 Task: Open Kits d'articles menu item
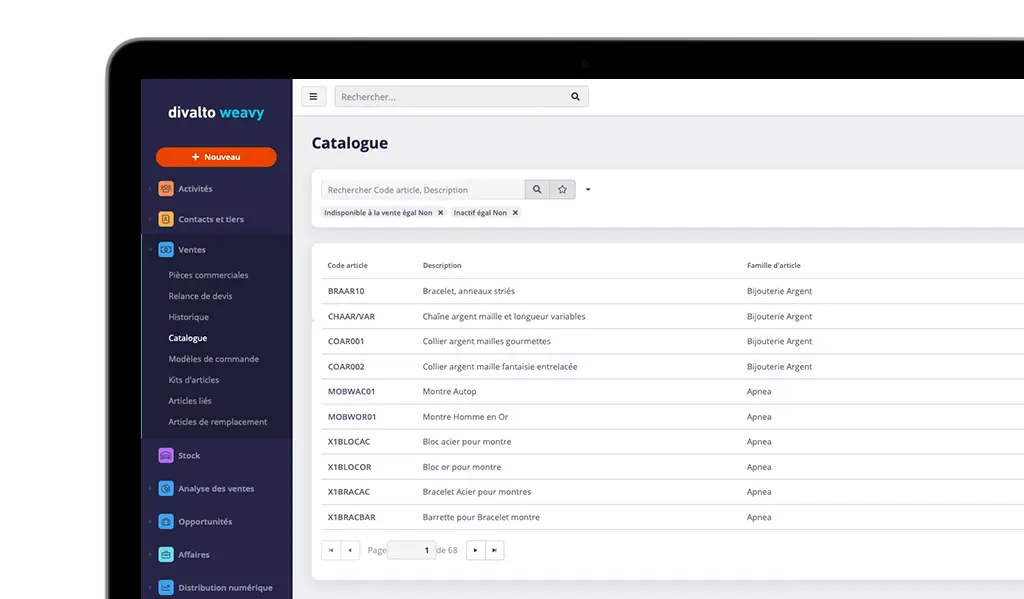tap(194, 380)
